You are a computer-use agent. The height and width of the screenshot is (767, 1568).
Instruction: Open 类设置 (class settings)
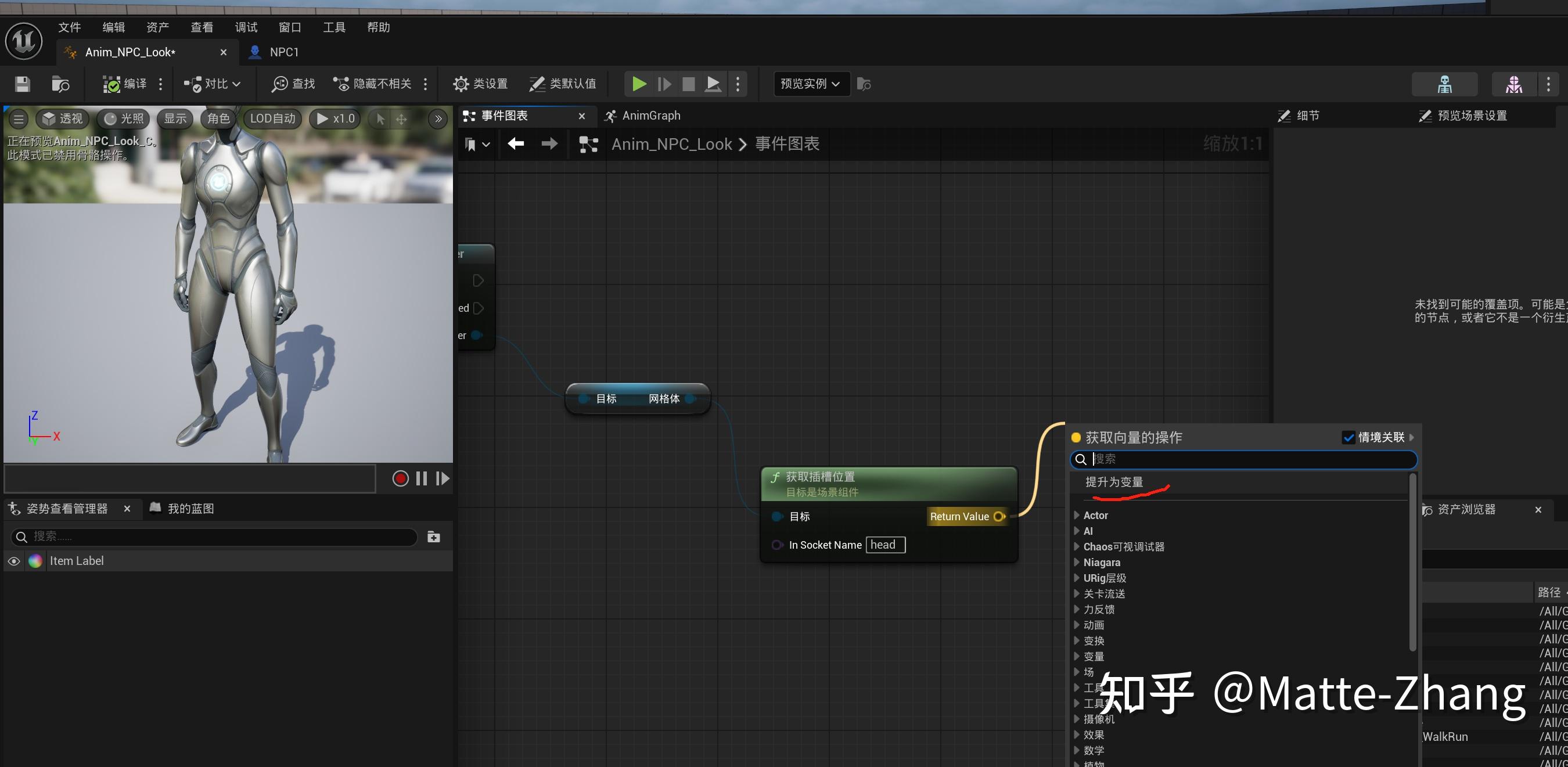[480, 84]
